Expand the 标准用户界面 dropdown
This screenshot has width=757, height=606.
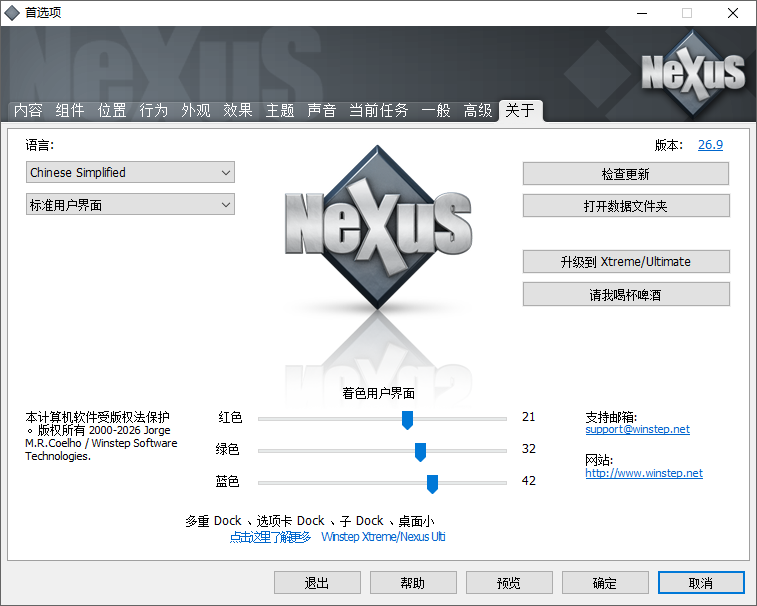click(130, 205)
